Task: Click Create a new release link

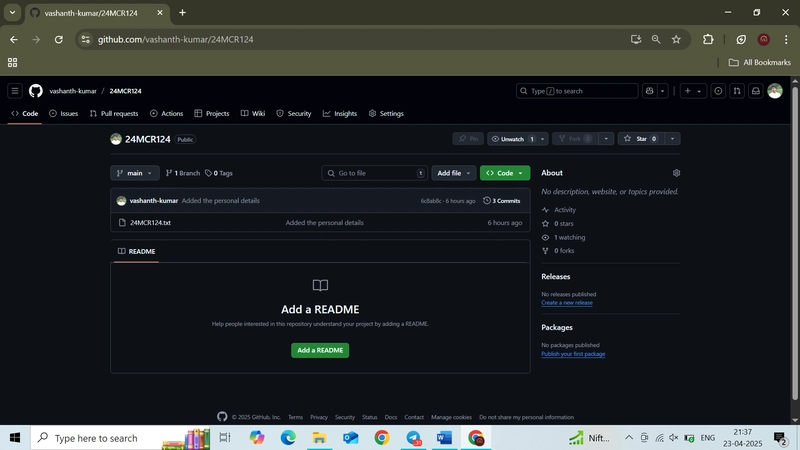Action: (x=567, y=303)
